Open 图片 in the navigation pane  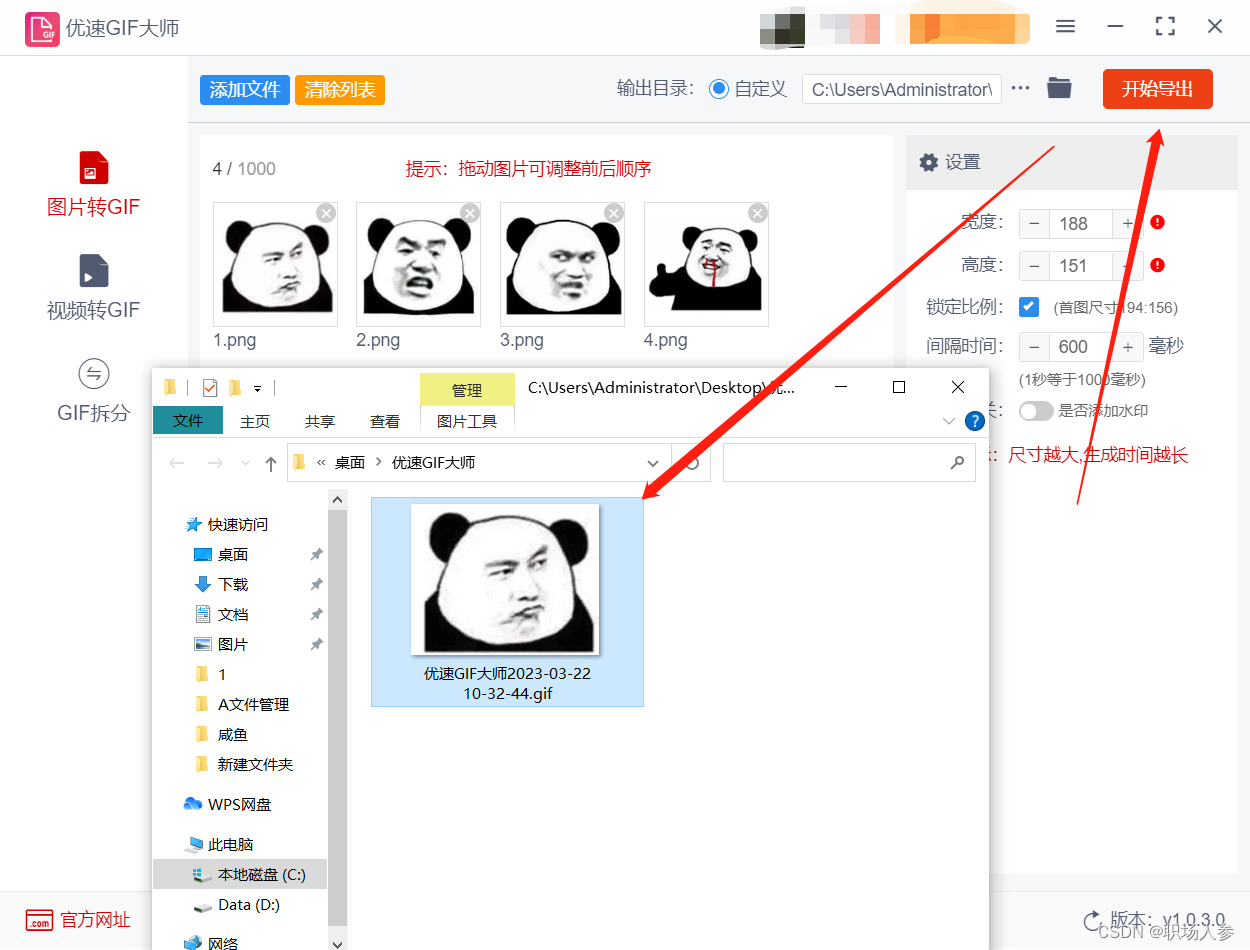(x=233, y=644)
